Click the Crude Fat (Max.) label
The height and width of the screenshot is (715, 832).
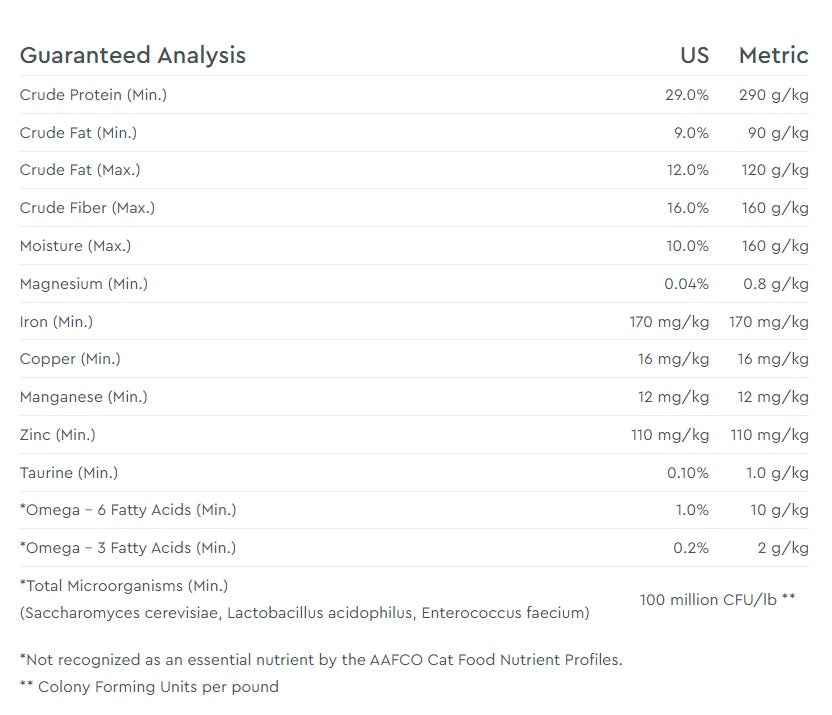pyautogui.click(x=80, y=170)
